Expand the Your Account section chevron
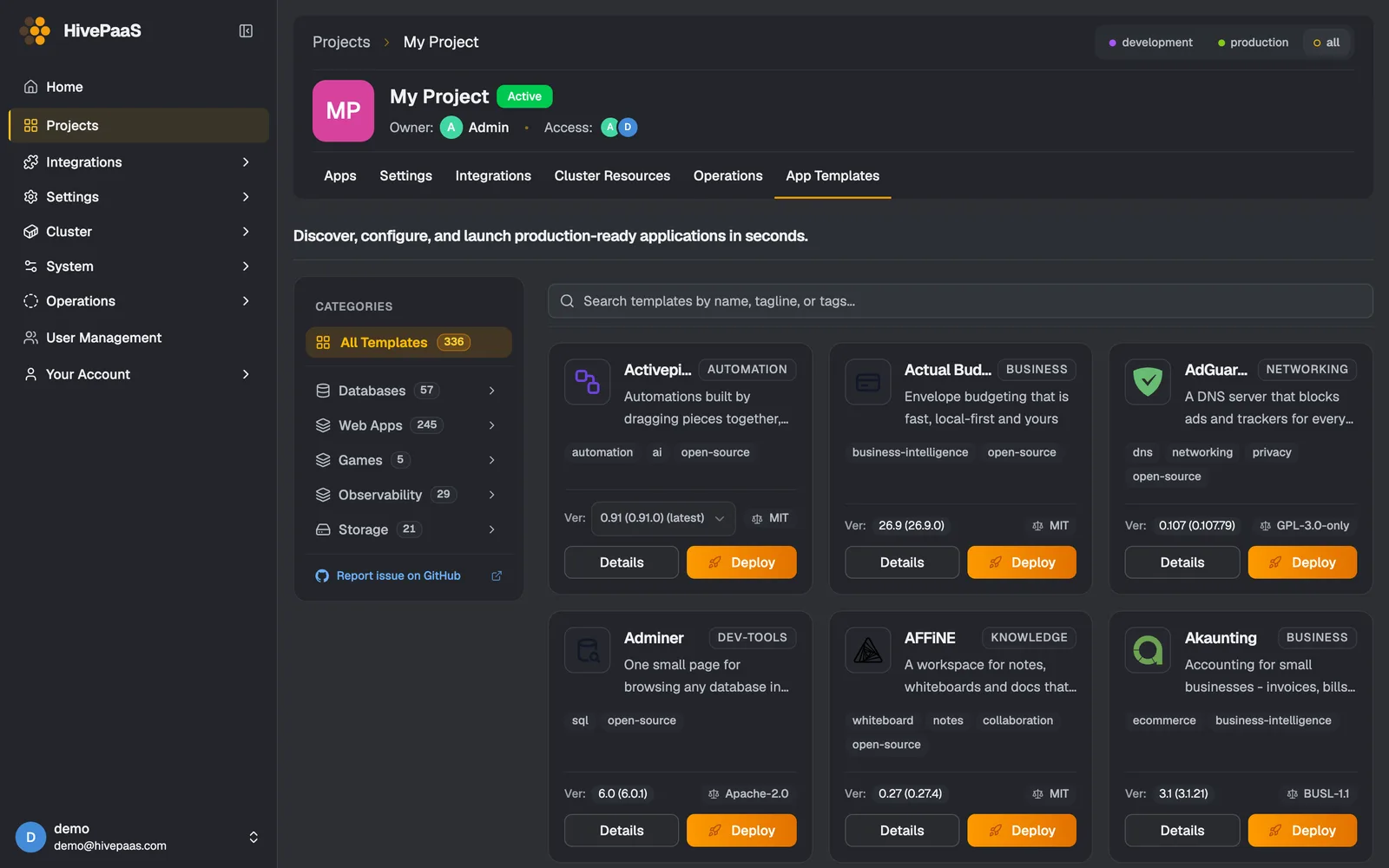Screen dimensions: 1389x868 246,374
